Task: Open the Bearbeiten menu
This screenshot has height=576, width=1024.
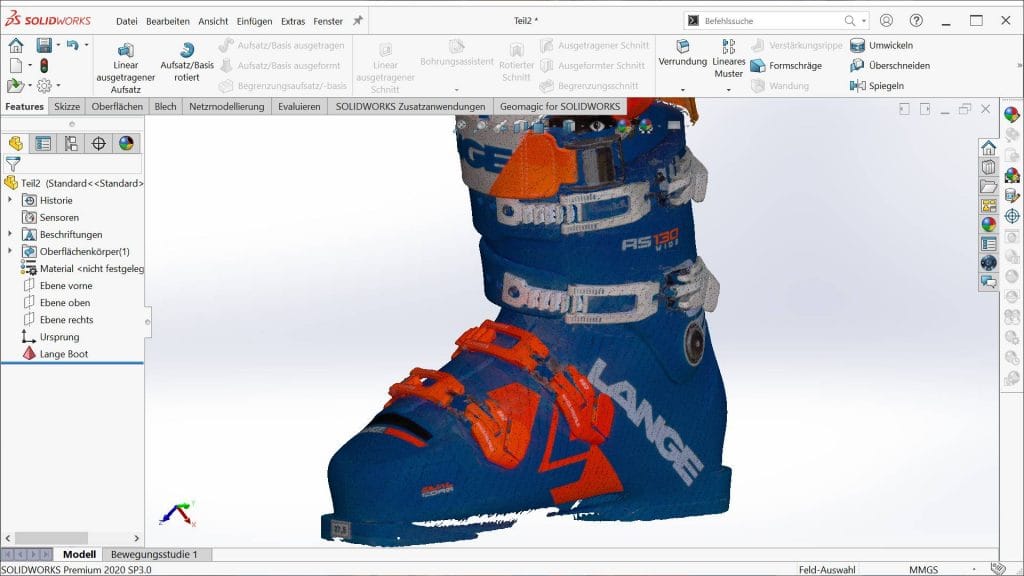Action: (x=168, y=21)
